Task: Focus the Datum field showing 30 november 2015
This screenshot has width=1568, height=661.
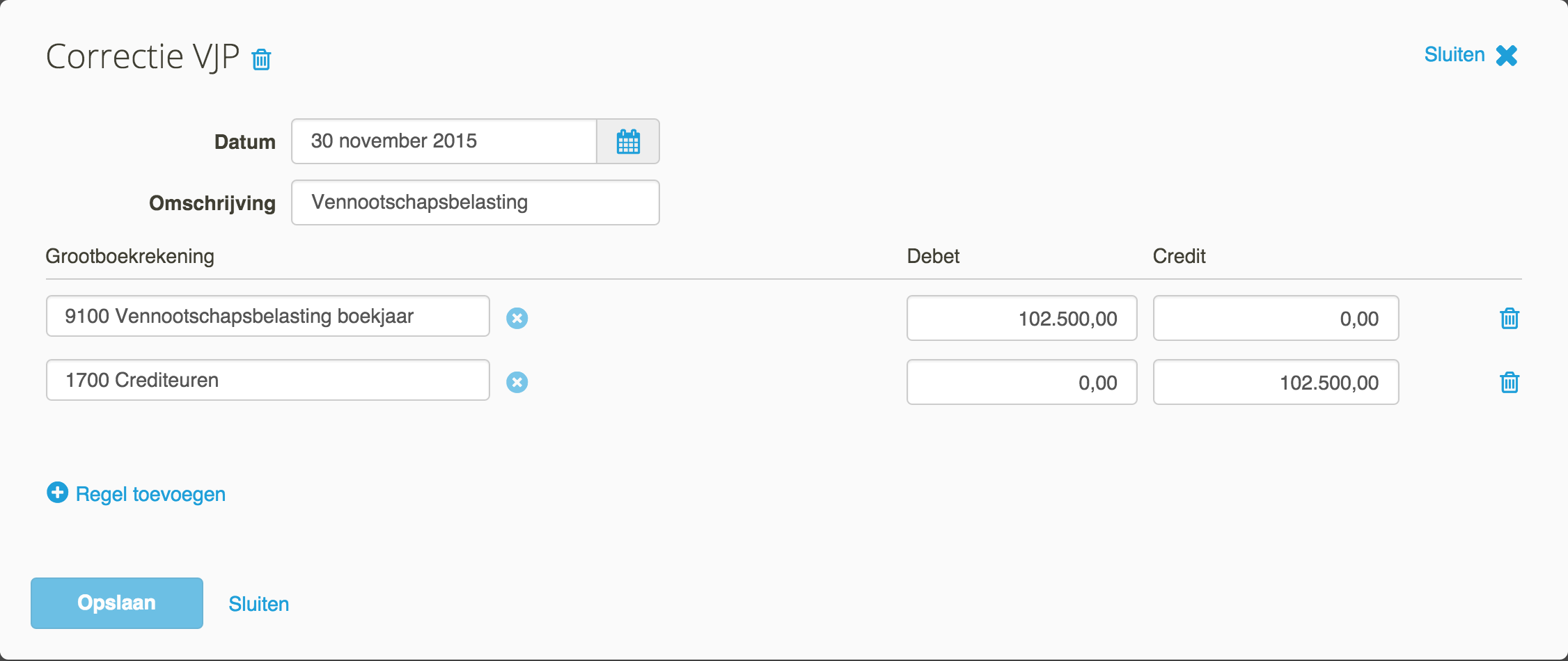Action: tap(444, 141)
